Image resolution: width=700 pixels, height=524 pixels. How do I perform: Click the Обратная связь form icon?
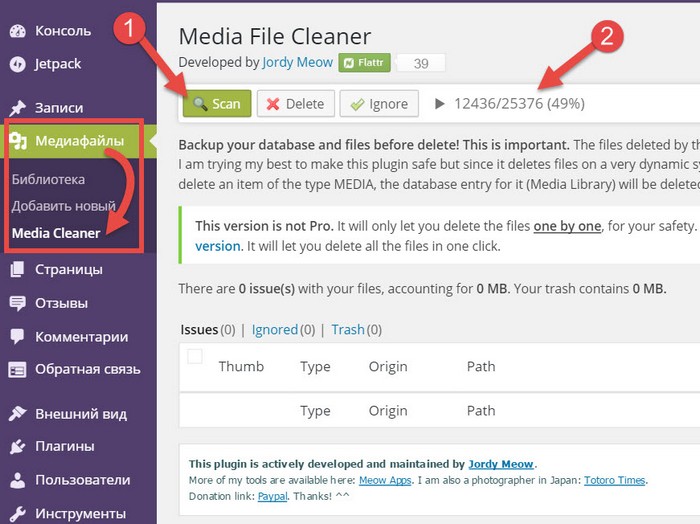(18, 370)
